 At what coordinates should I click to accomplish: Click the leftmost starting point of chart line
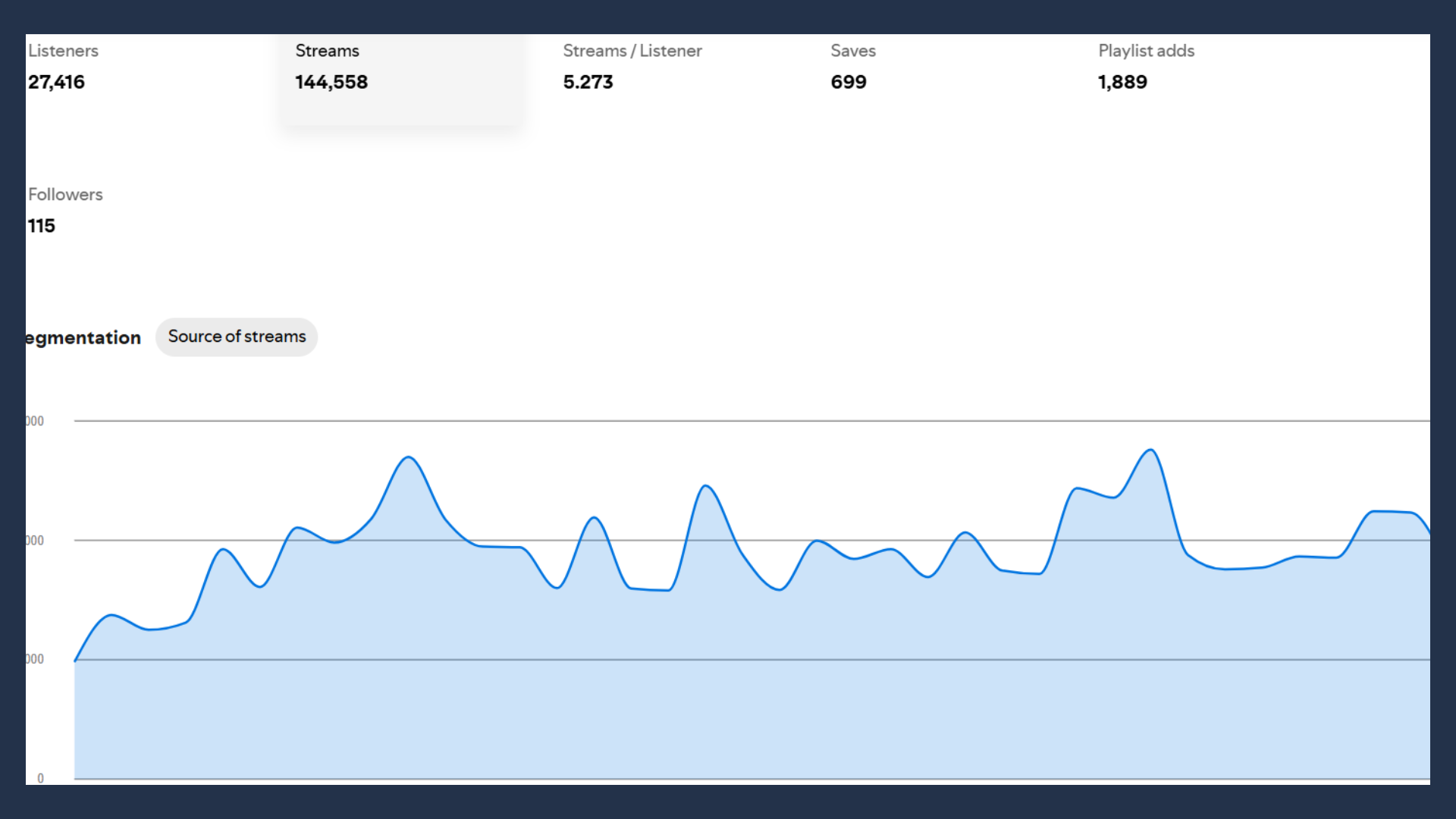point(75,661)
